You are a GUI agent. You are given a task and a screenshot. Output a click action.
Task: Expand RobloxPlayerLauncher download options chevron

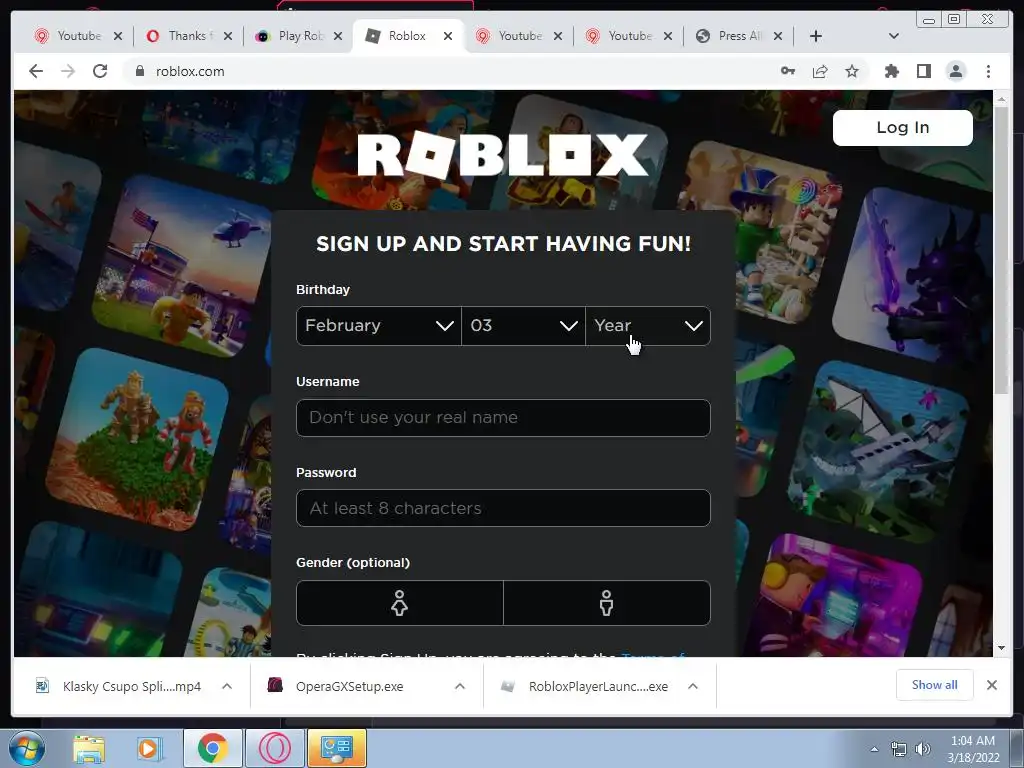(x=693, y=686)
